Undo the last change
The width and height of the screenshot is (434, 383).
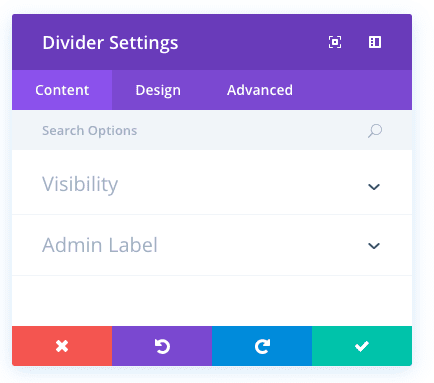point(162,346)
